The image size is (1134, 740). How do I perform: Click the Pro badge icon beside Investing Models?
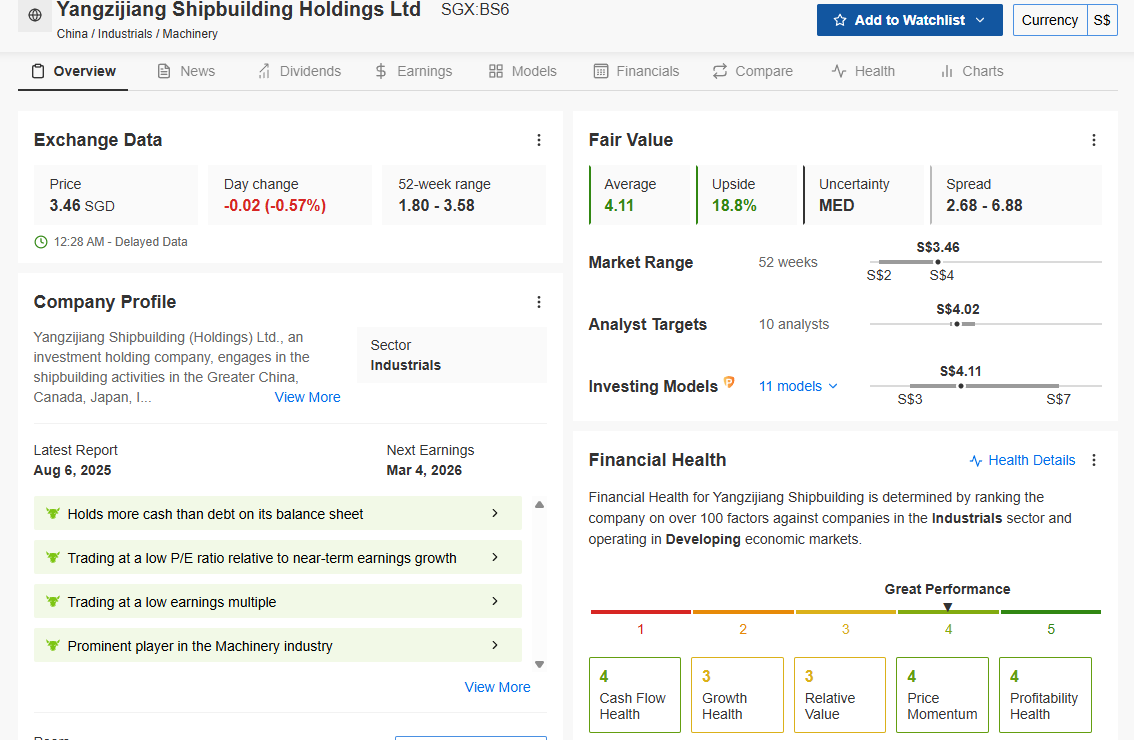[x=729, y=382]
